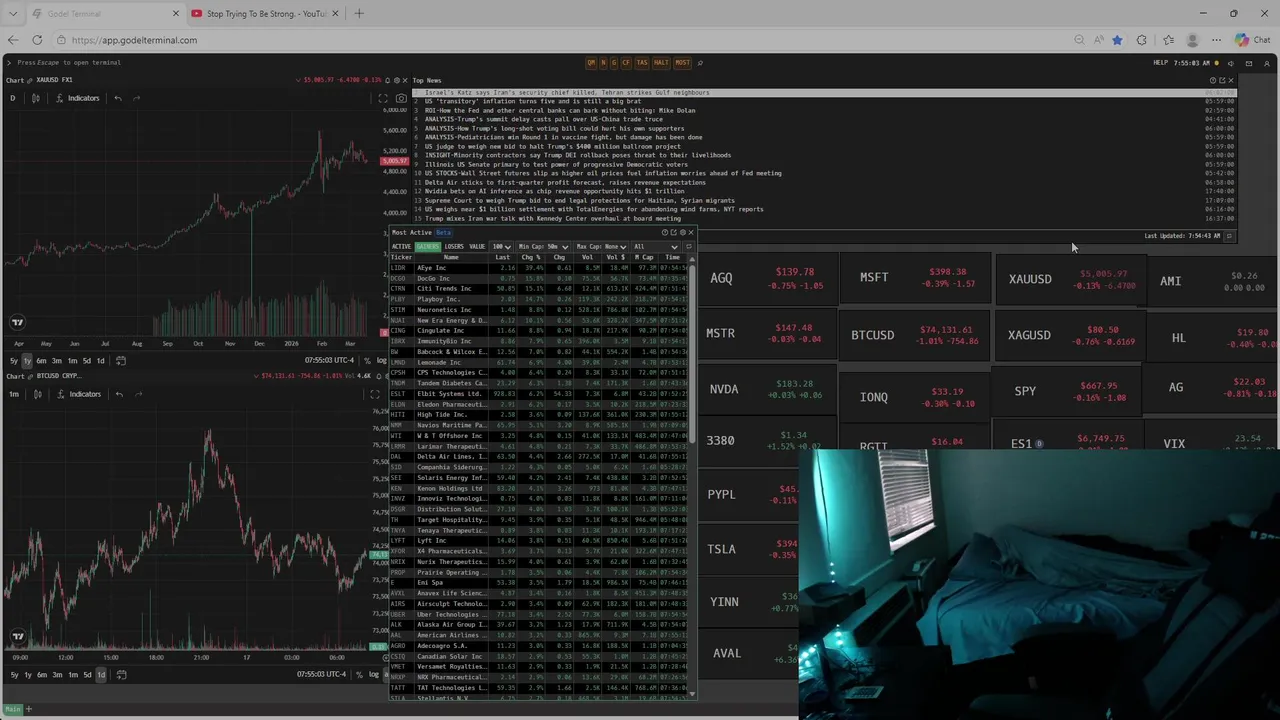Reload the browser page
Viewport: 1280px width, 720px height.
coord(37,40)
